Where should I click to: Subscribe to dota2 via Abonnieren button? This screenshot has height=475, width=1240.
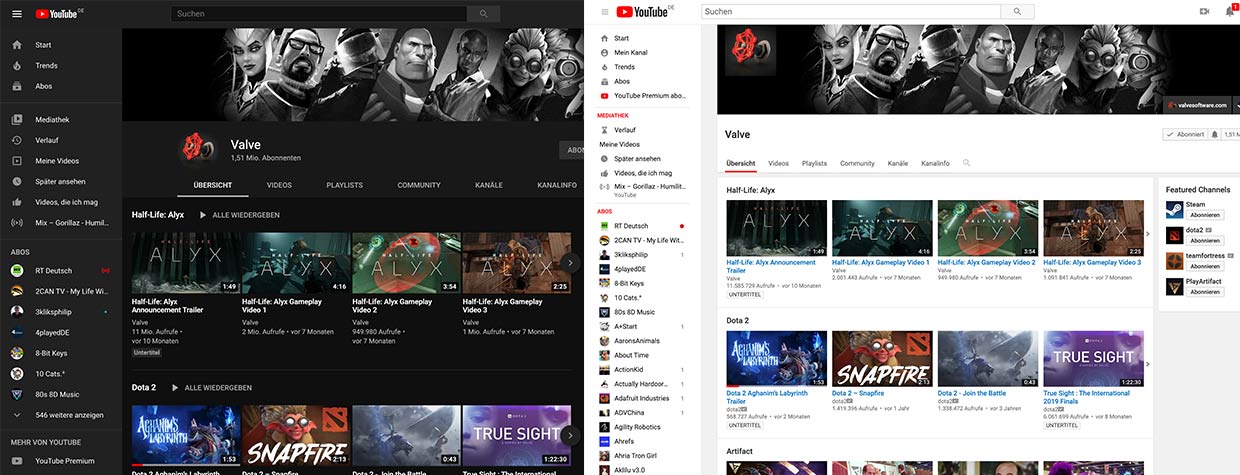tap(1205, 240)
